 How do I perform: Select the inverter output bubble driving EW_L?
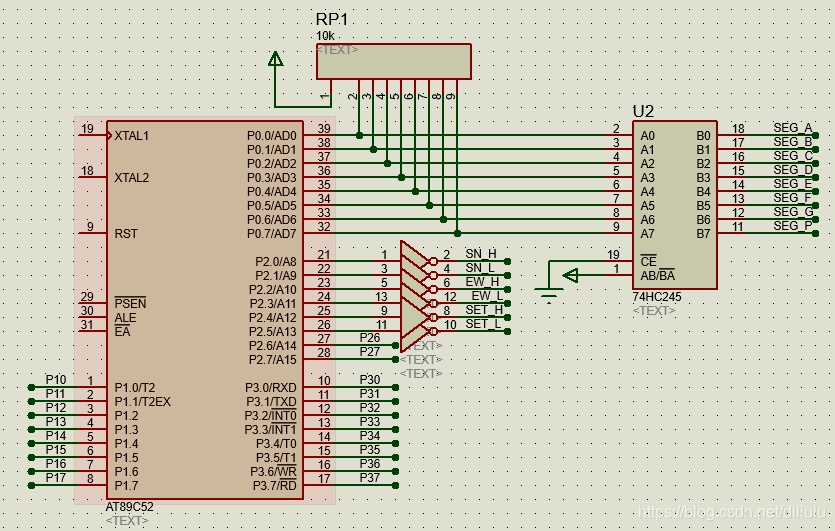[x=433, y=303]
